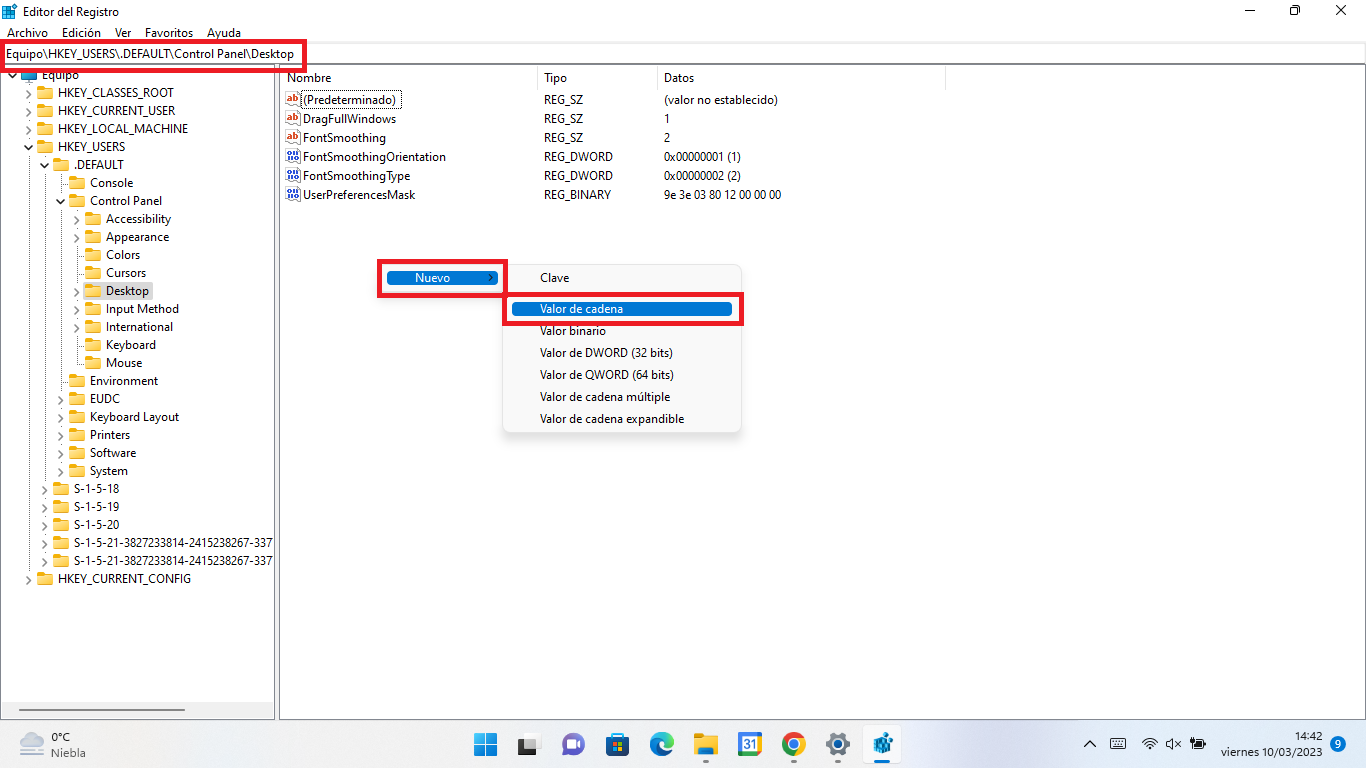1366x768 pixels.
Task: Click the Registry Editor taskbar icon
Action: point(882,744)
